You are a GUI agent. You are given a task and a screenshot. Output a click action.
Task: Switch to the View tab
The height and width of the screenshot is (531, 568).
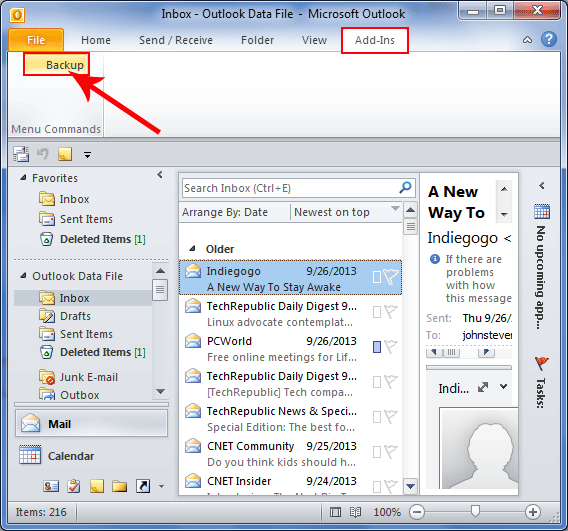(314, 40)
